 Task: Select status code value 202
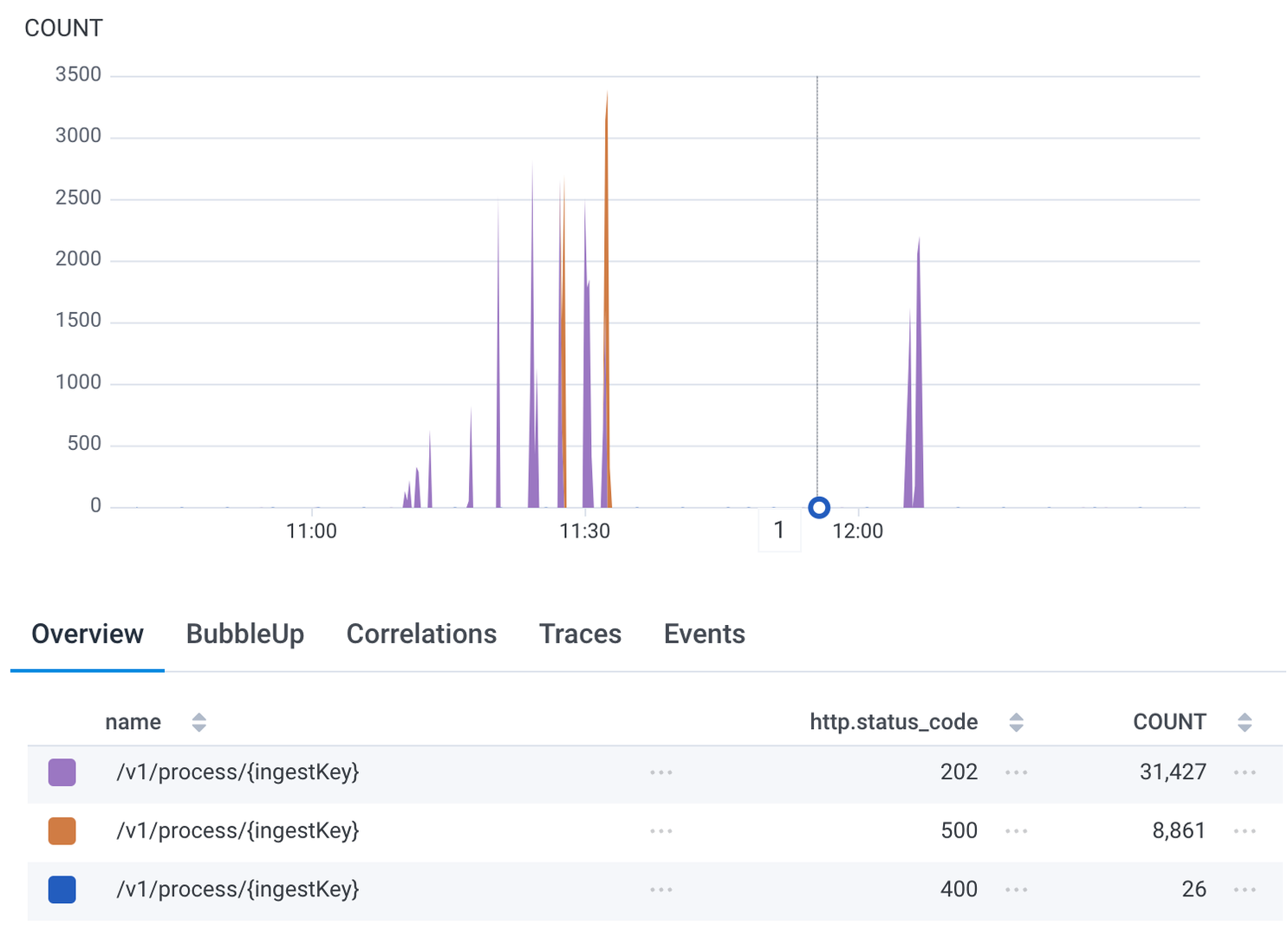point(959,771)
